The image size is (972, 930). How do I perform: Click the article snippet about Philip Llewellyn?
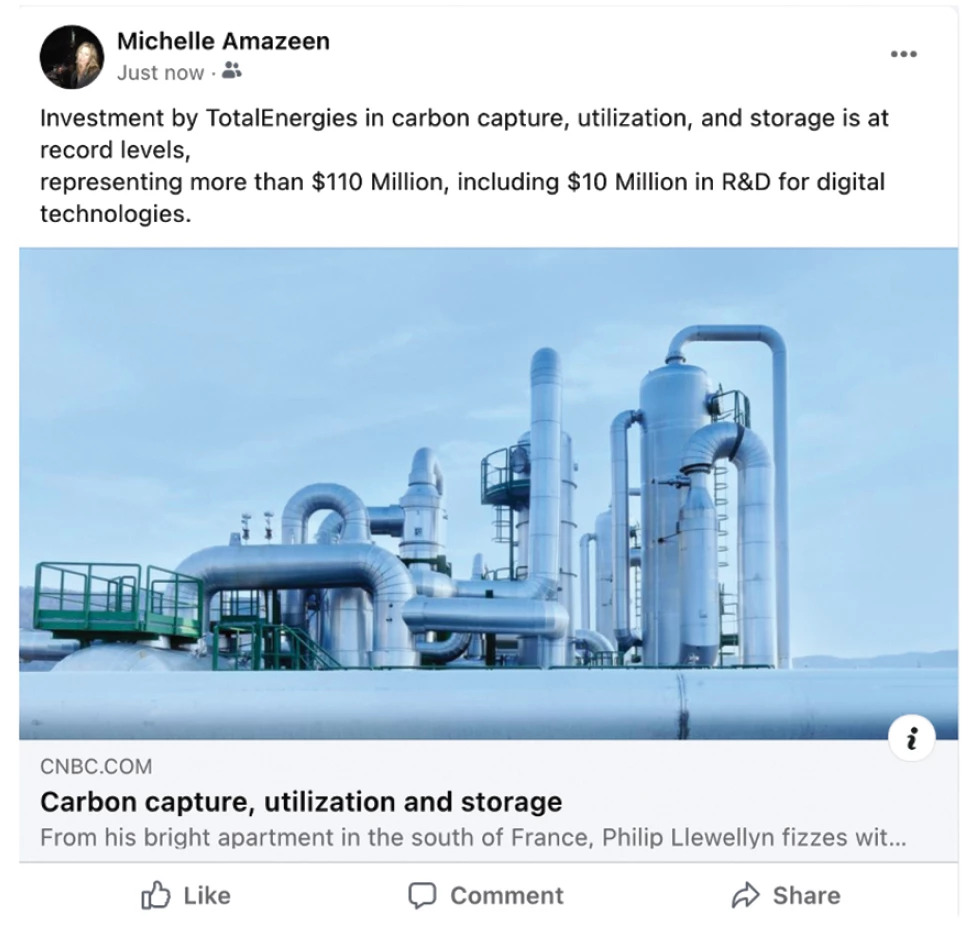[473, 838]
